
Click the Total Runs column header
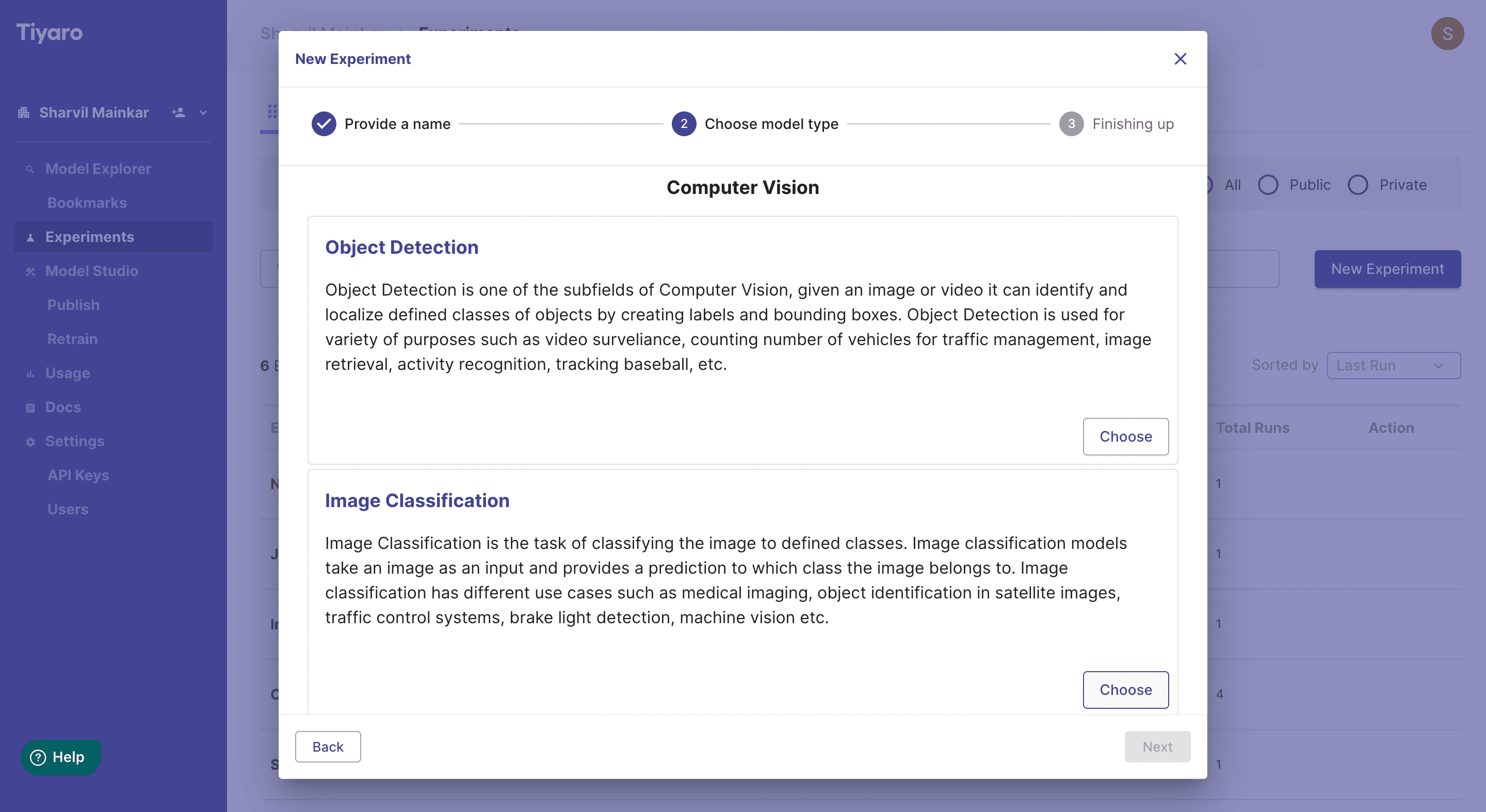[x=1252, y=428]
